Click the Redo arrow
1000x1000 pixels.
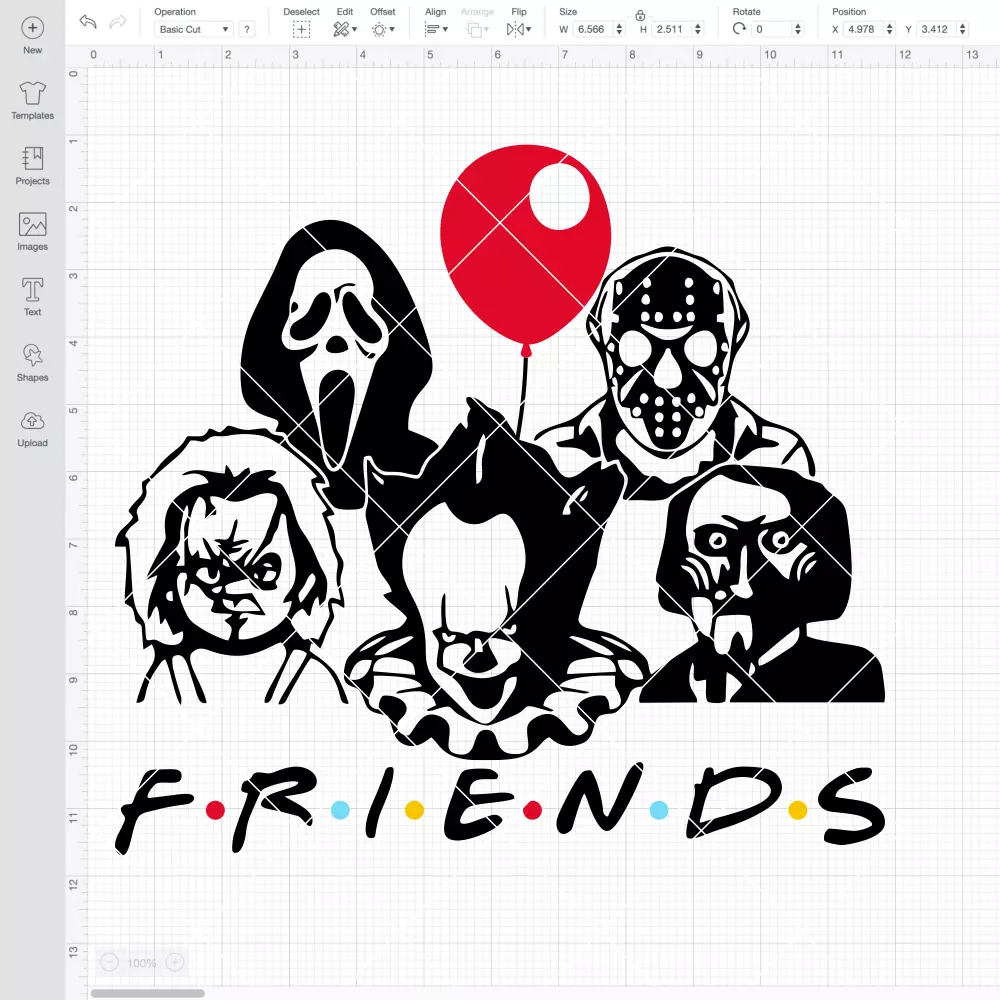pos(118,22)
